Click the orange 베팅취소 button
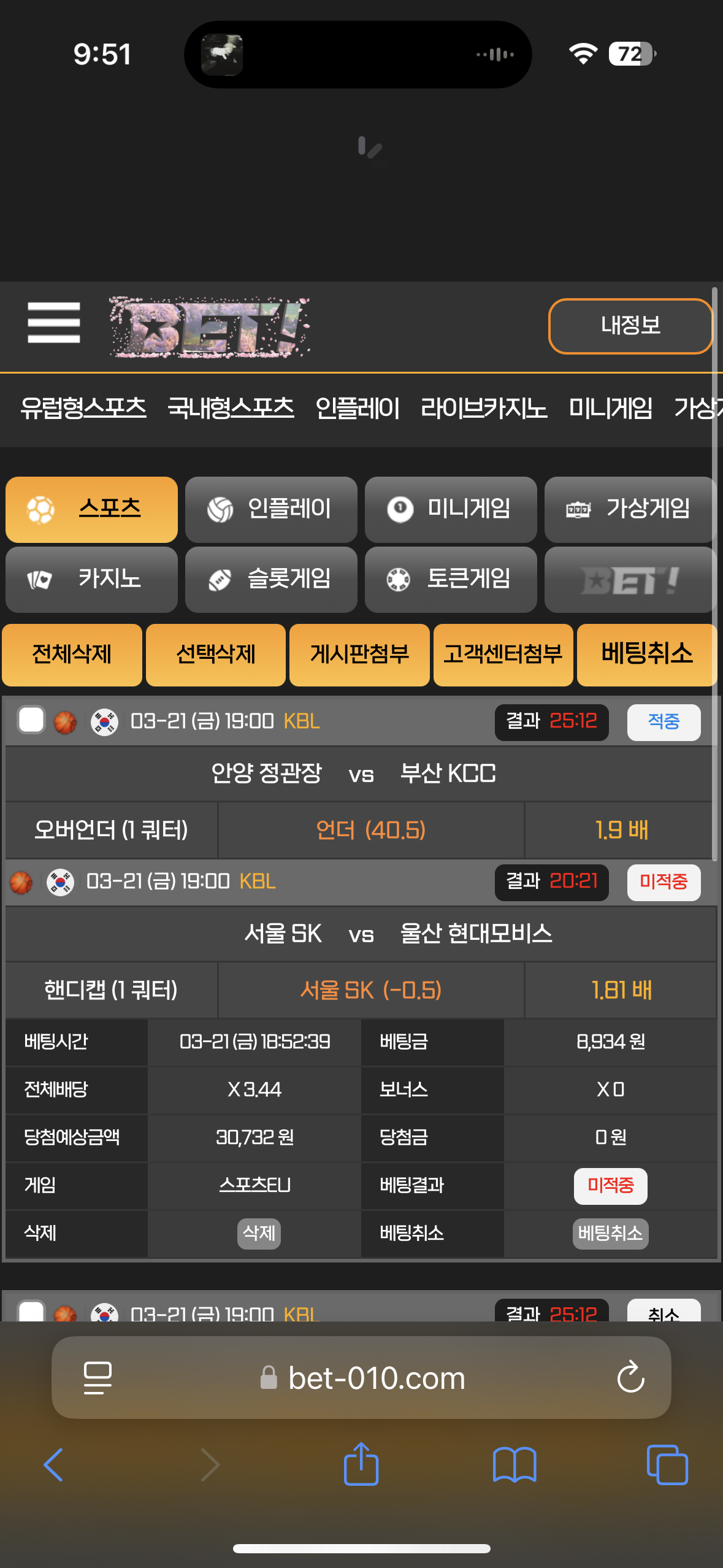Viewport: 723px width, 1568px height. [x=647, y=655]
